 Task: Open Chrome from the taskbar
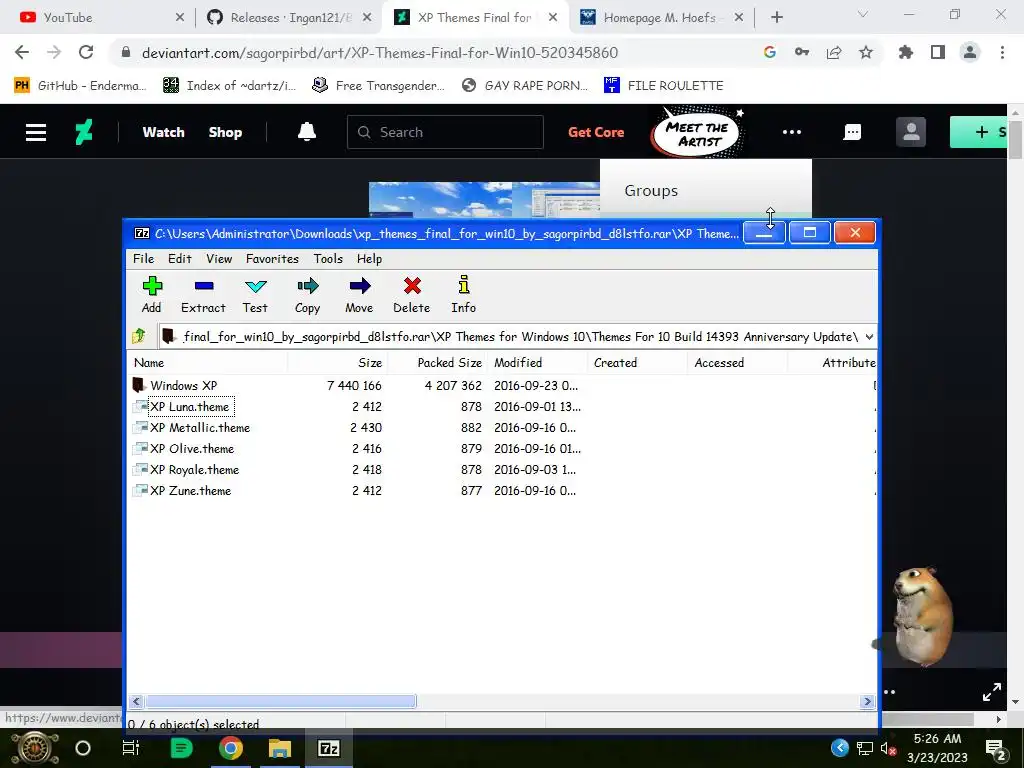click(x=230, y=748)
